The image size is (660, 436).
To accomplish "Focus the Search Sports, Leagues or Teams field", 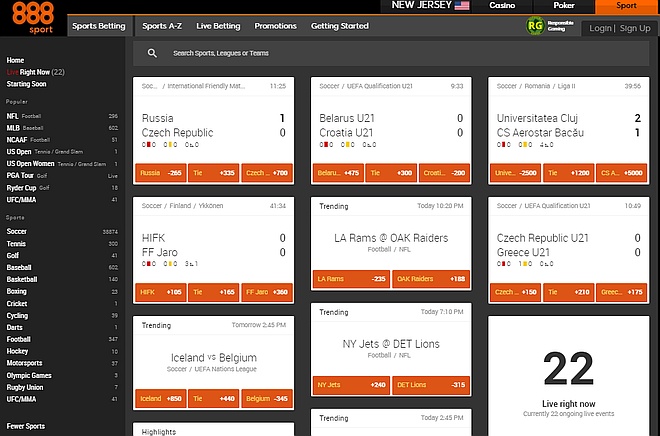I will point(391,53).
